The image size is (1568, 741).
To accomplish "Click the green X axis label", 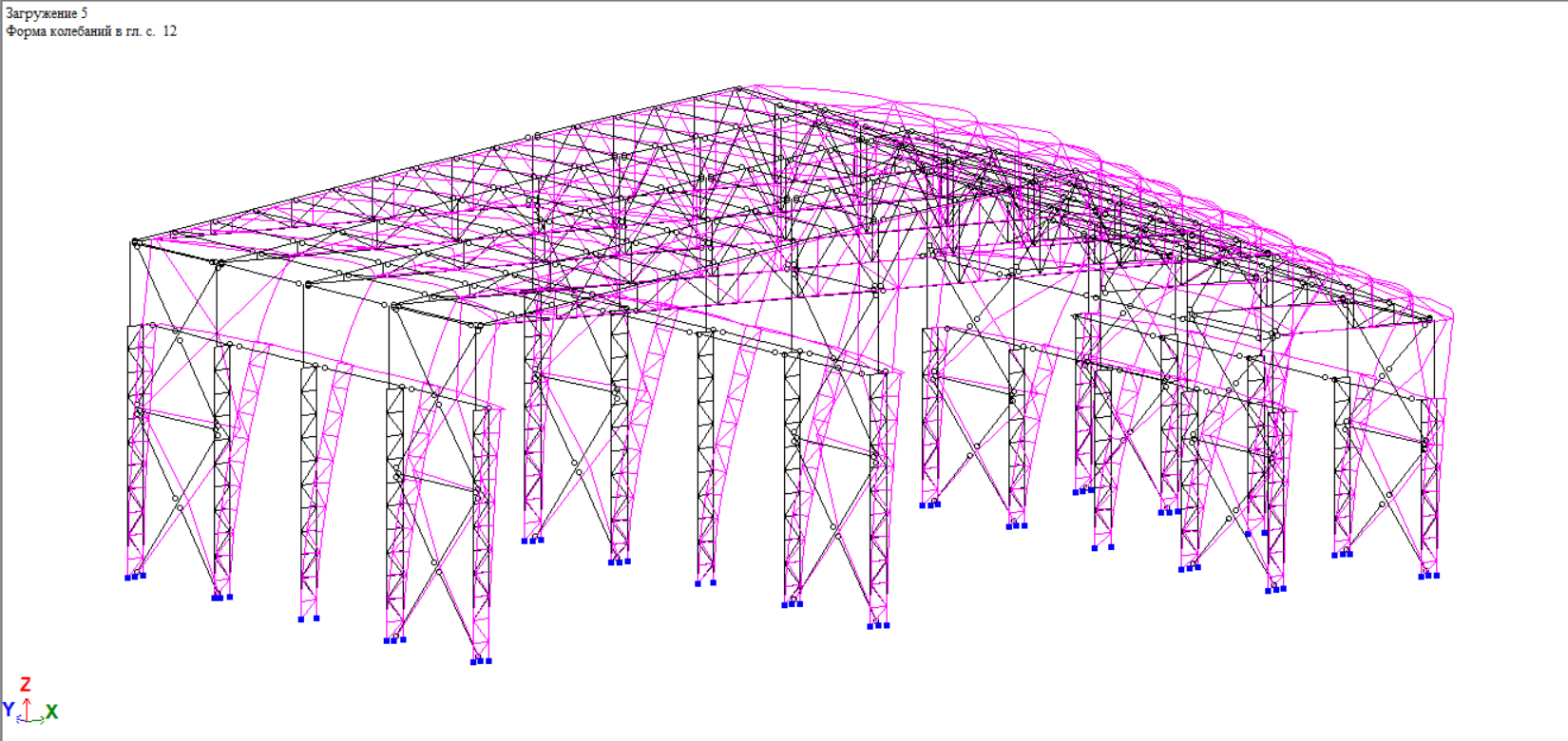I will 51,712.
